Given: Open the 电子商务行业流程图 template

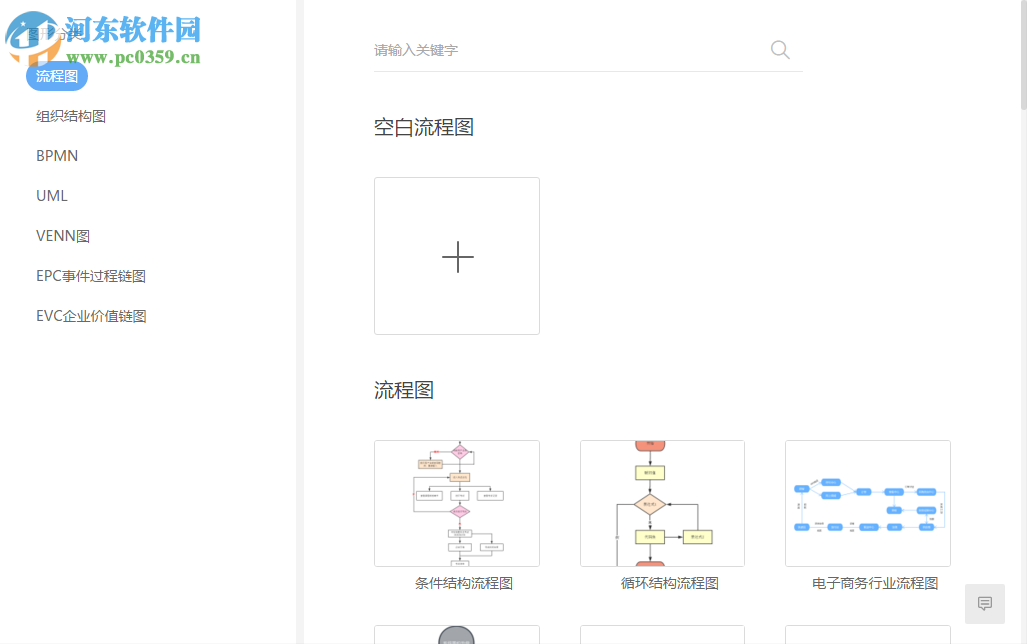Looking at the screenshot, I should [x=867, y=503].
